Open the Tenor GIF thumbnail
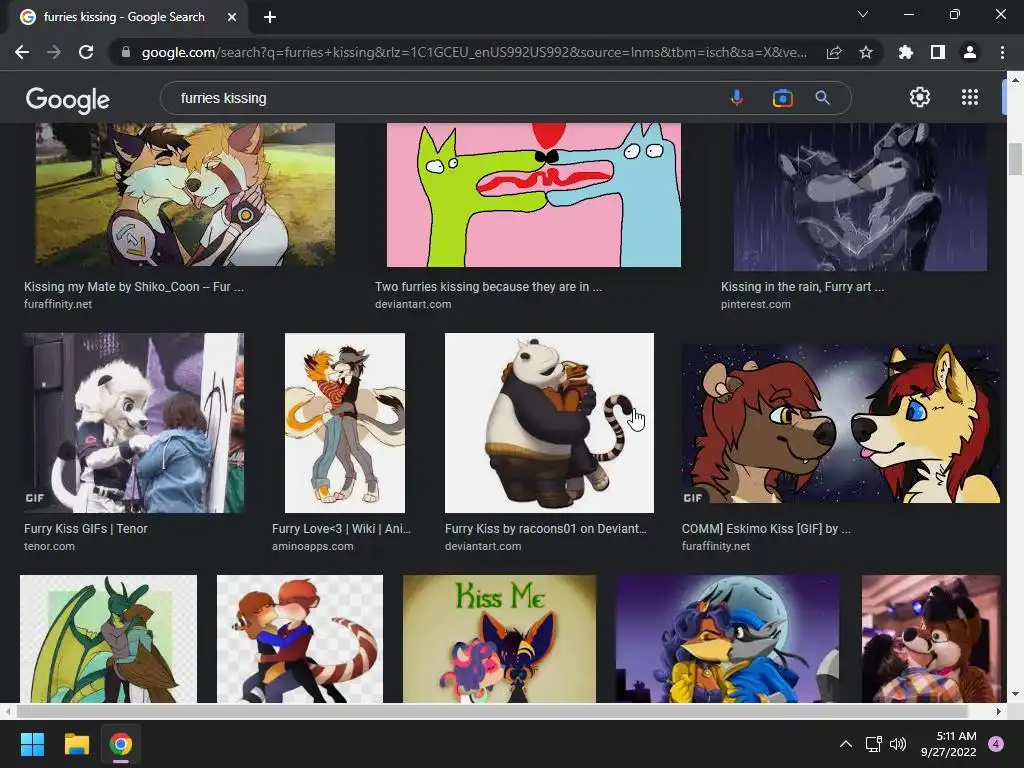 134,423
